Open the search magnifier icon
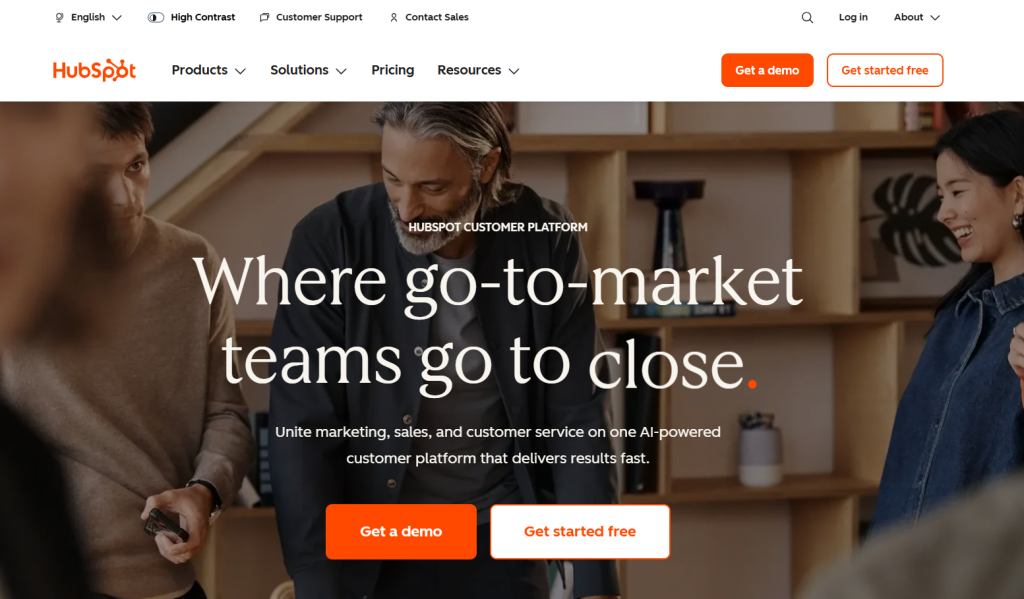Viewport: 1024px width, 599px height. [807, 18]
